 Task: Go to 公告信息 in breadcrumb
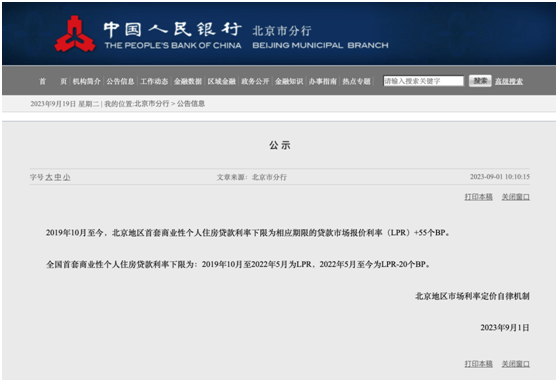coord(191,104)
